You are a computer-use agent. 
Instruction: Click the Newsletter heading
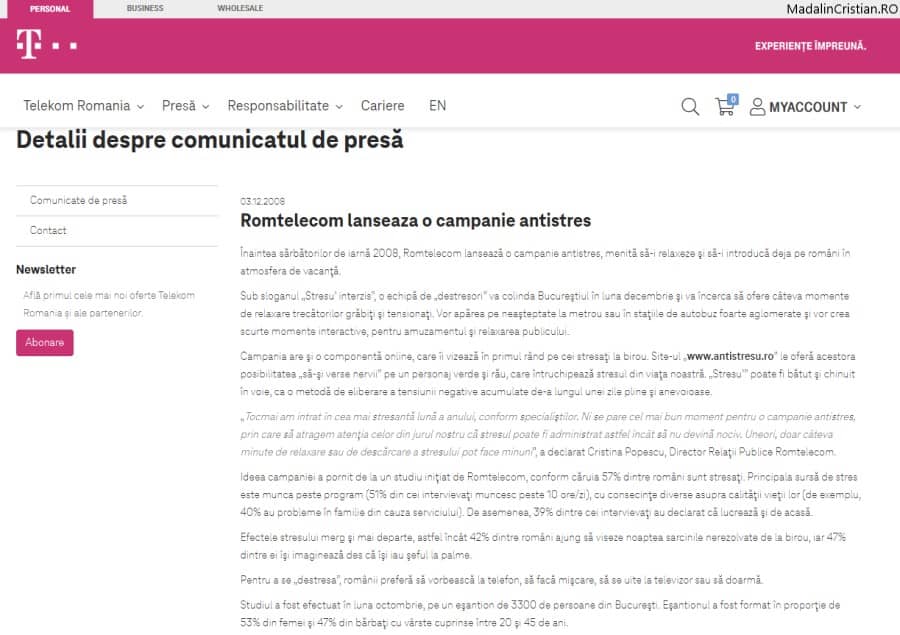click(46, 269)
